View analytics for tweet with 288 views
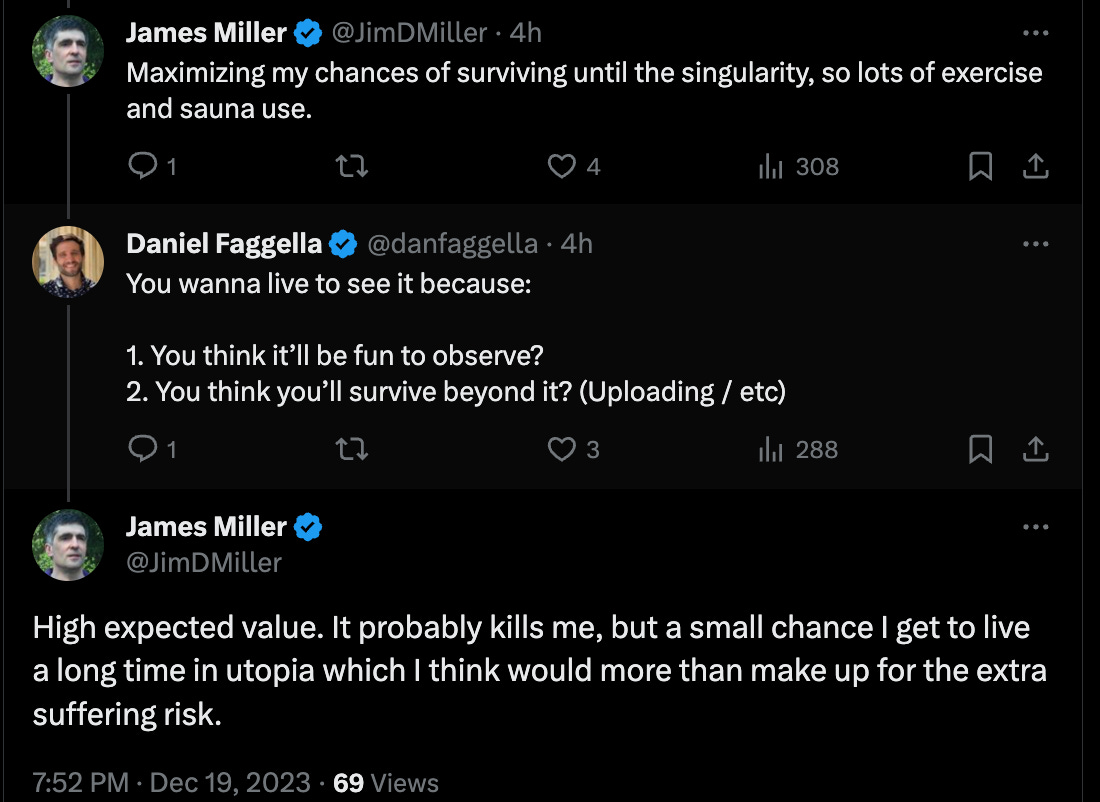 771,450
